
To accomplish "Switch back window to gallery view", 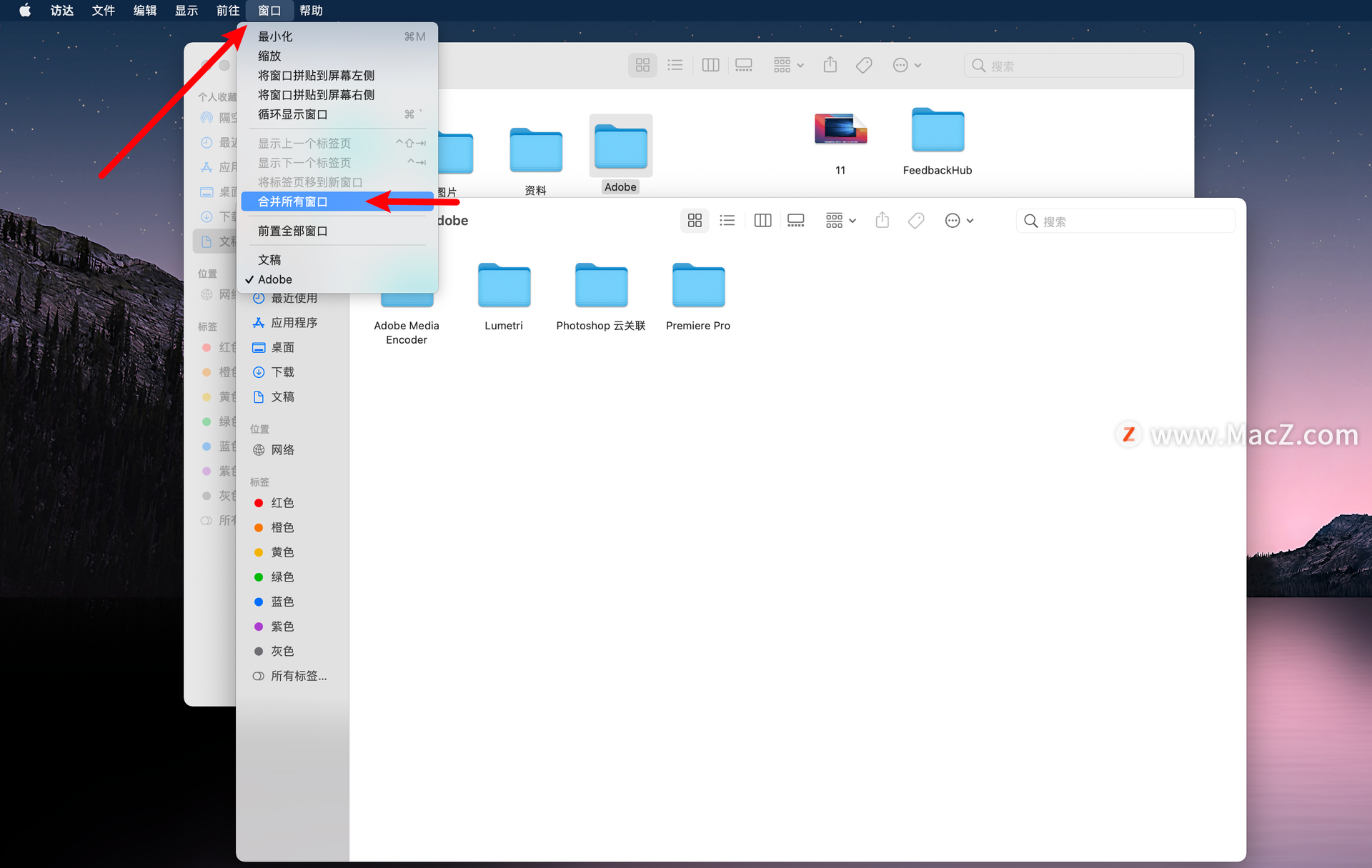I will click(744, 65).
